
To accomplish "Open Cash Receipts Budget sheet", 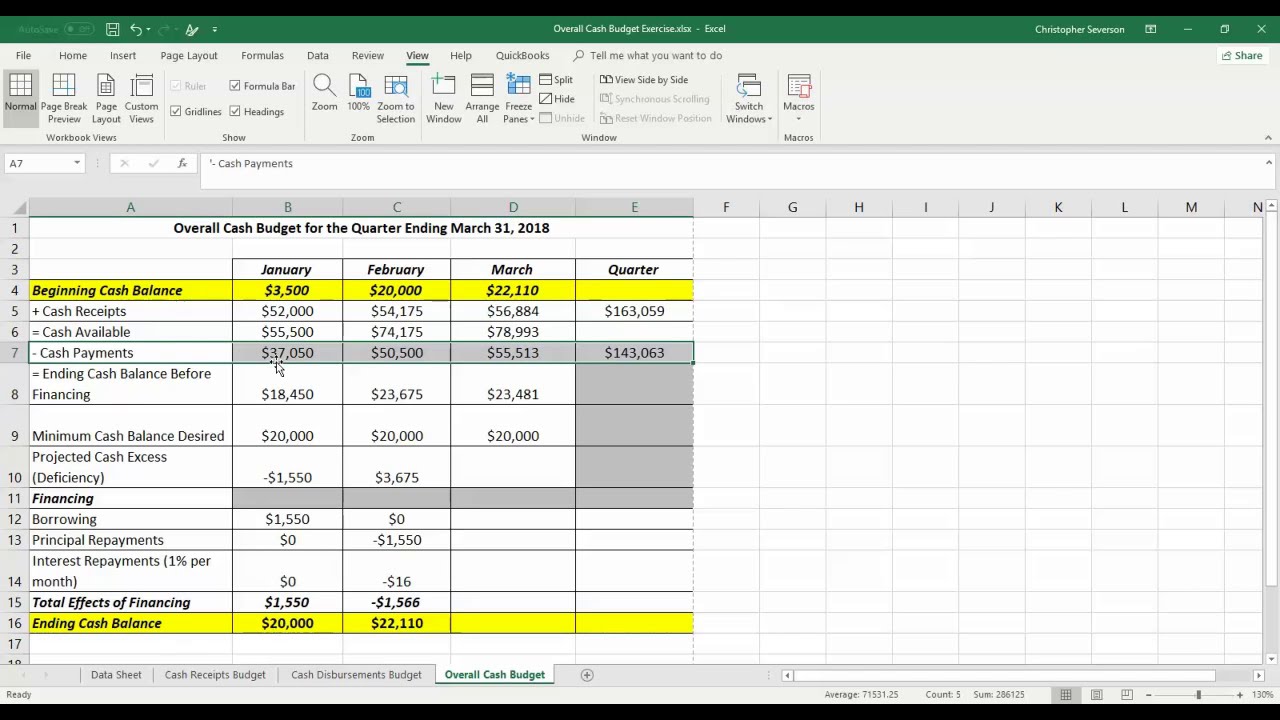I will pos(215,675).
